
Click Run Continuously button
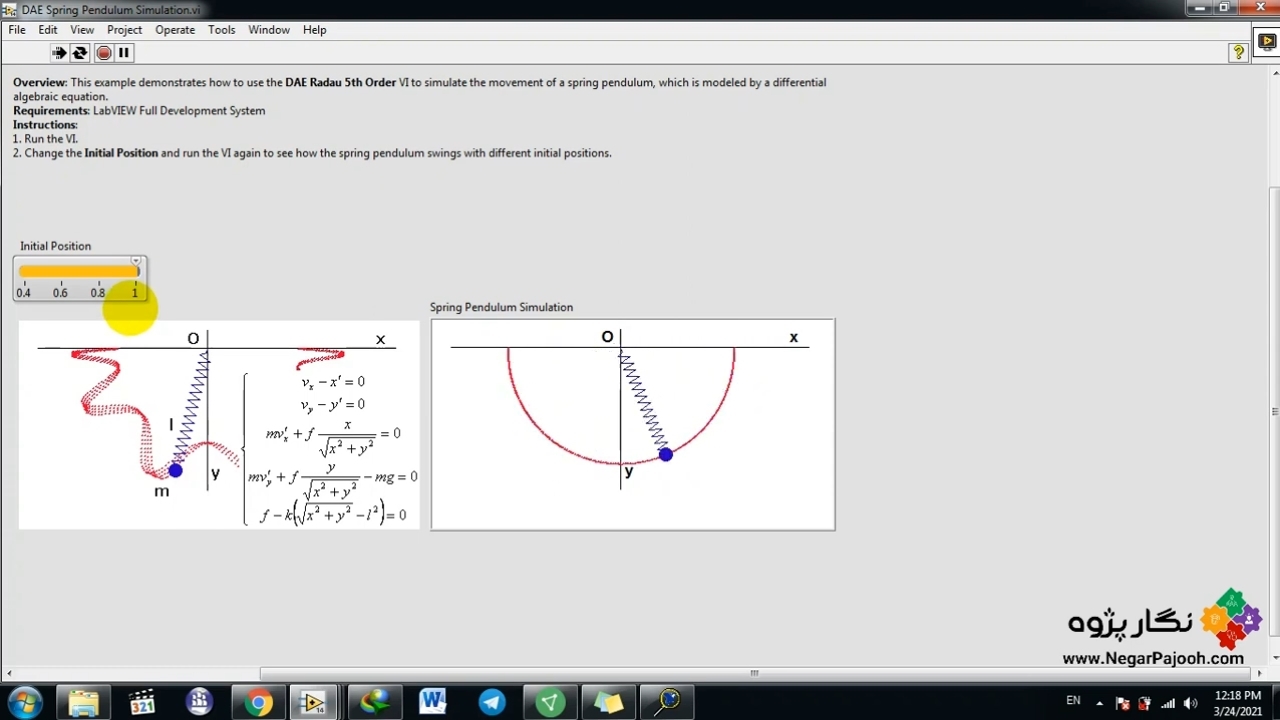pyautogui.click(x=80, y=53)
